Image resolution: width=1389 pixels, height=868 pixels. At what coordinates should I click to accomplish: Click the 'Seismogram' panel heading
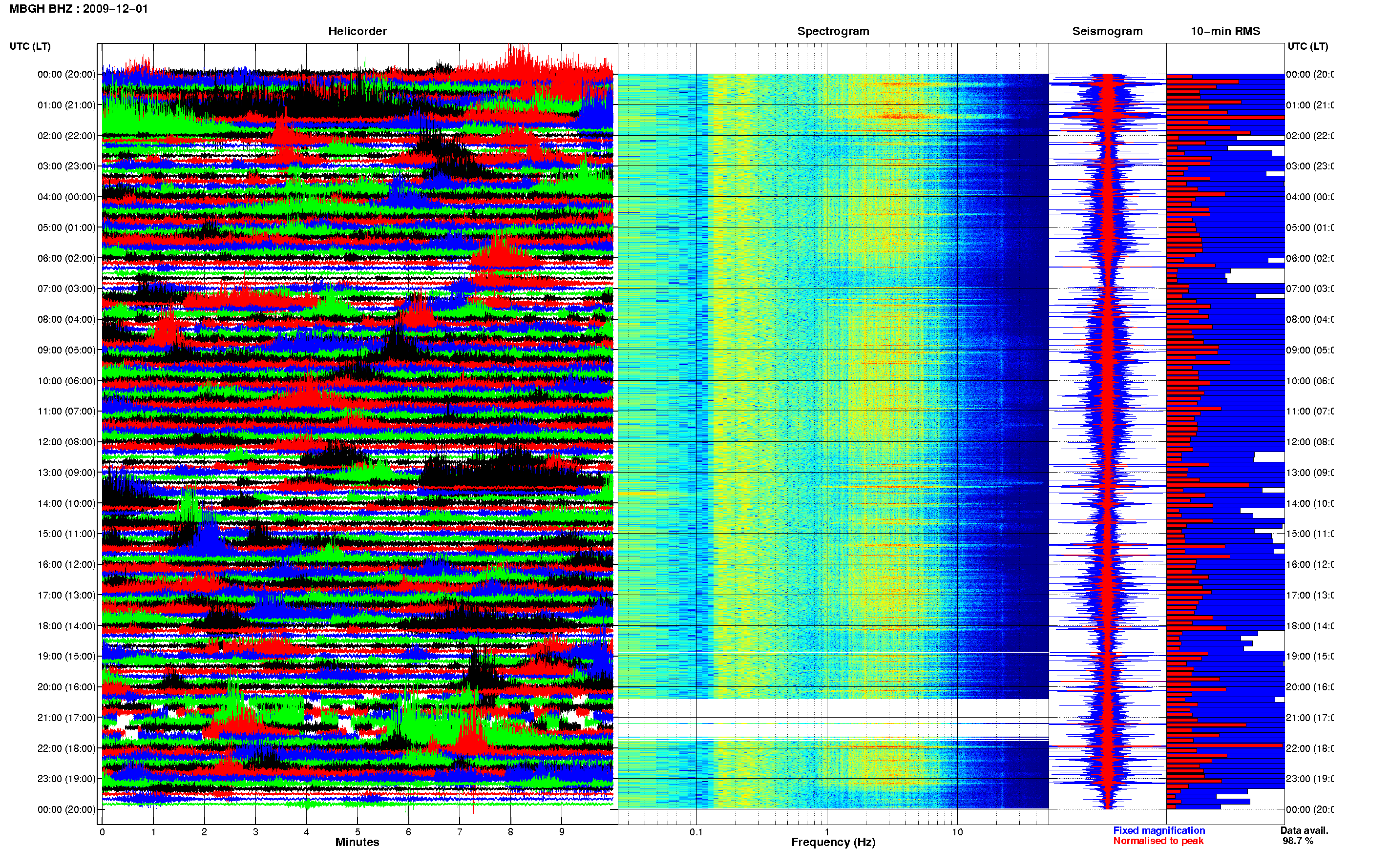(x=1107, y=31)
